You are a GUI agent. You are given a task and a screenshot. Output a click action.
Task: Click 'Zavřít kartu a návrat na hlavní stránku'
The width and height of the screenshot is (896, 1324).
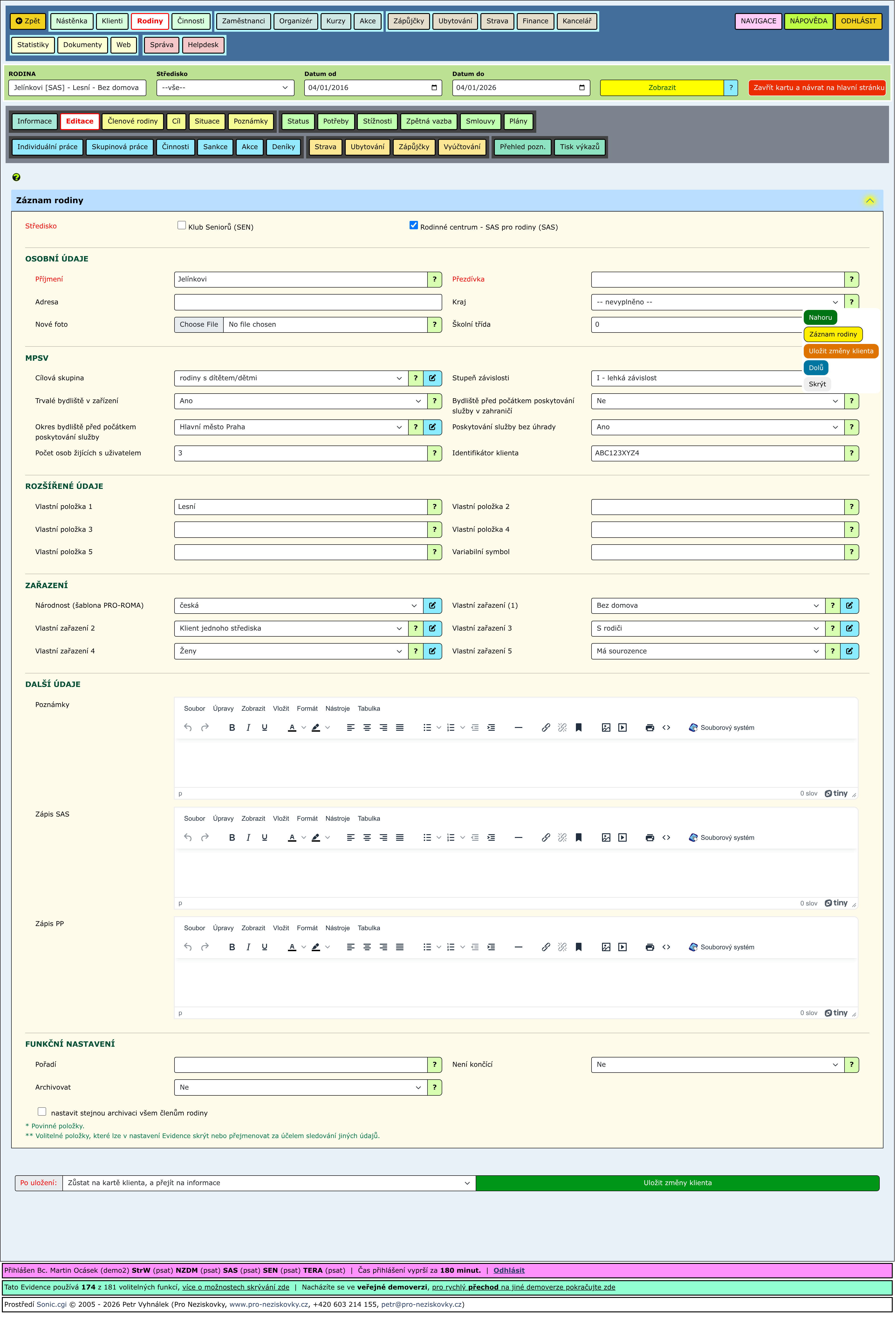(x=818, y=88)
